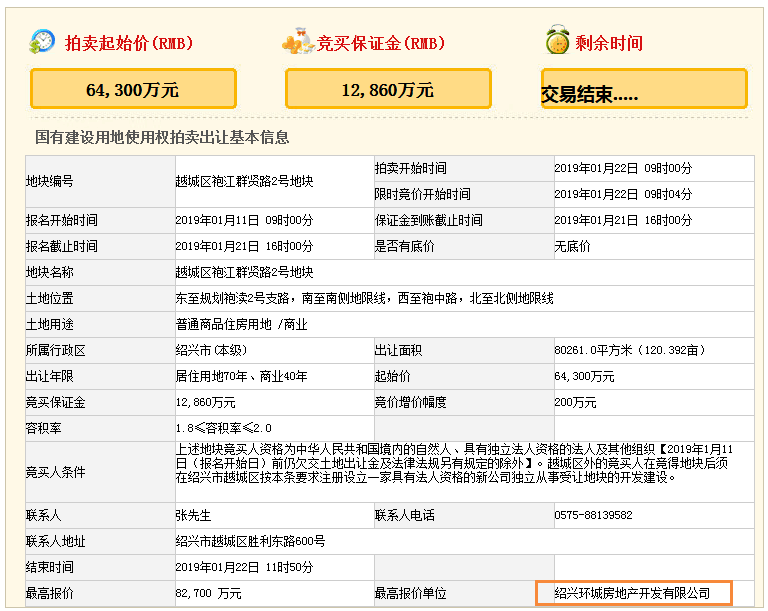
Task: Click the value 普通商品住房用地 /商业
Action: [241, 324]
